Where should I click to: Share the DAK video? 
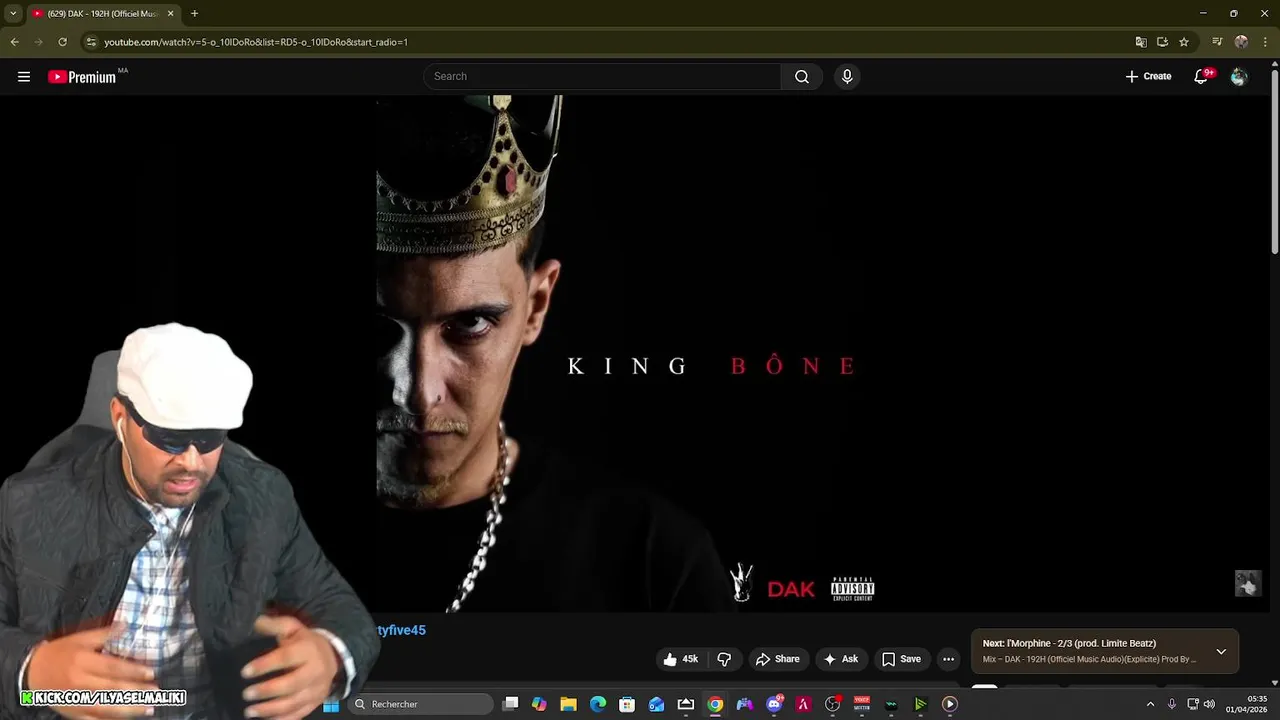pos(778,659)
